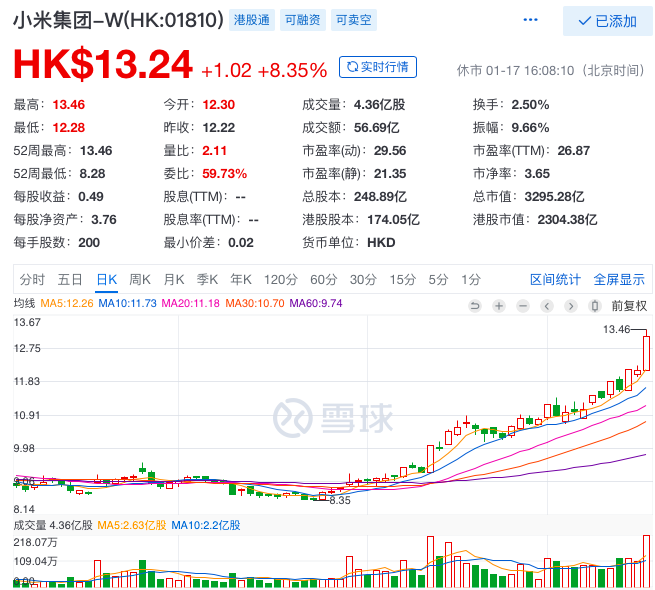
Task: Click the 实时行情 refresh button
Action: coord(378,67)
